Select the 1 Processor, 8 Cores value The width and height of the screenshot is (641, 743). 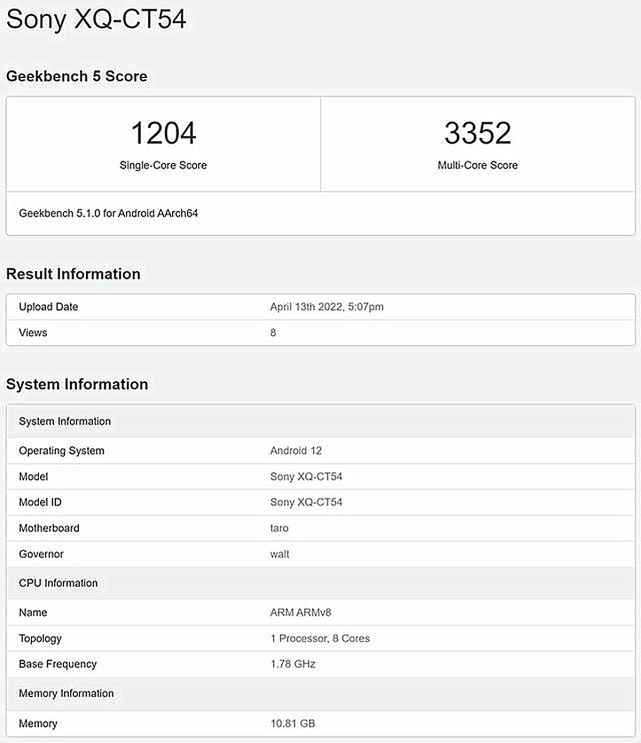[320, 639]
